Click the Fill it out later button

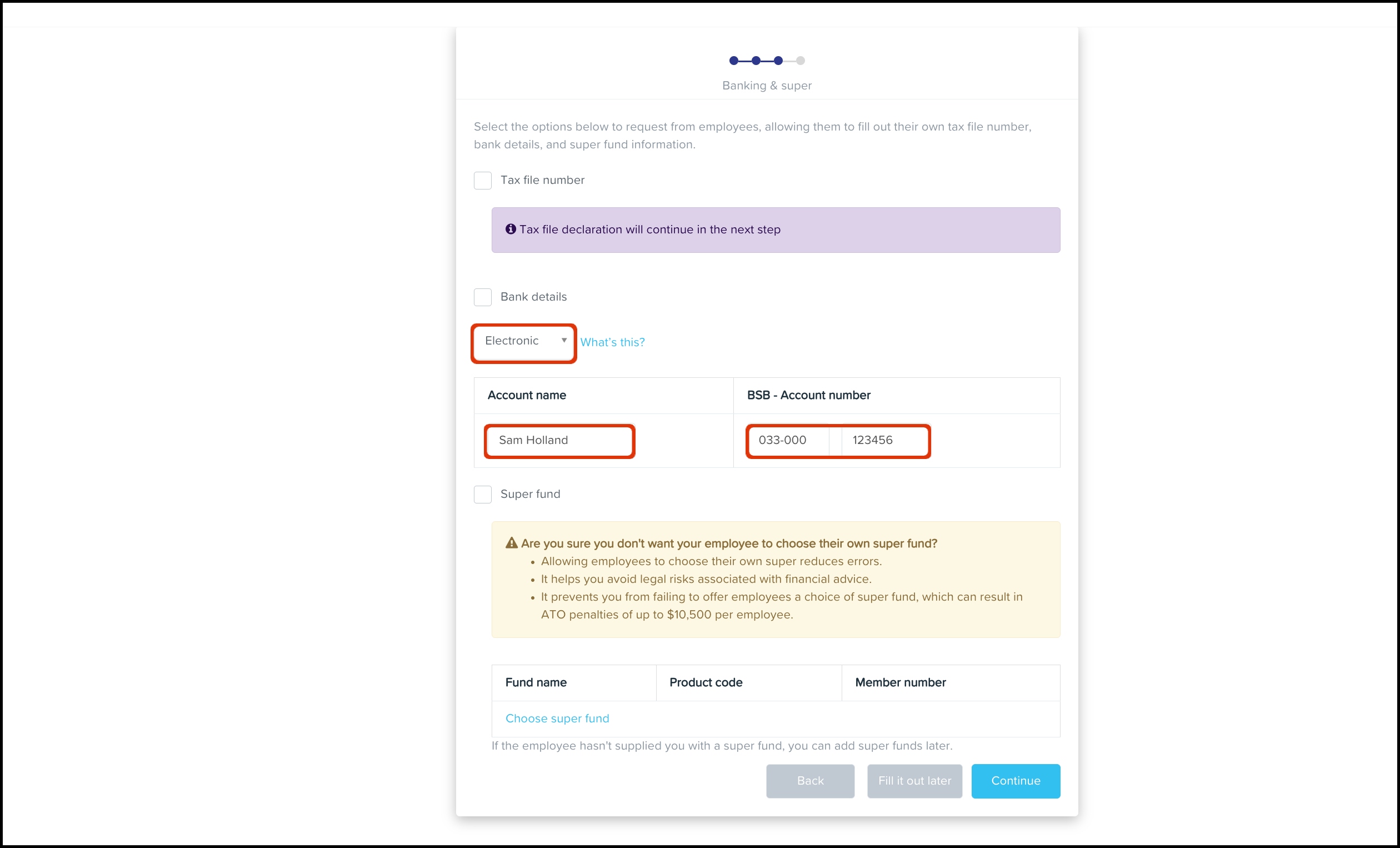pyautogui.click(x=914, y=781)
